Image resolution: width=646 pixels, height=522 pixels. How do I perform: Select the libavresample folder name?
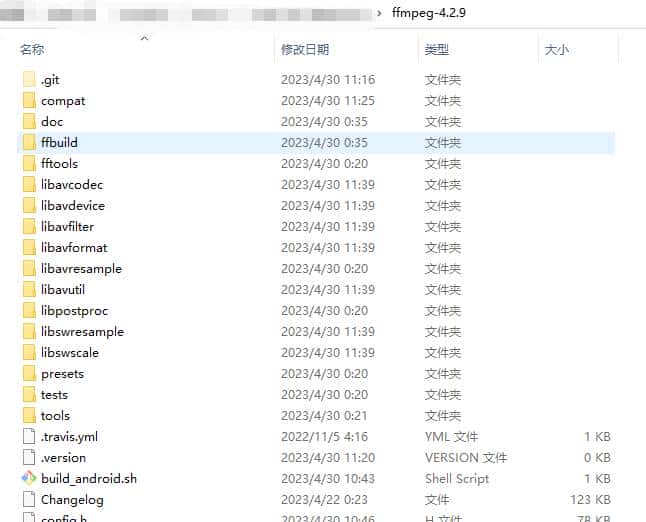coord(82,269)
